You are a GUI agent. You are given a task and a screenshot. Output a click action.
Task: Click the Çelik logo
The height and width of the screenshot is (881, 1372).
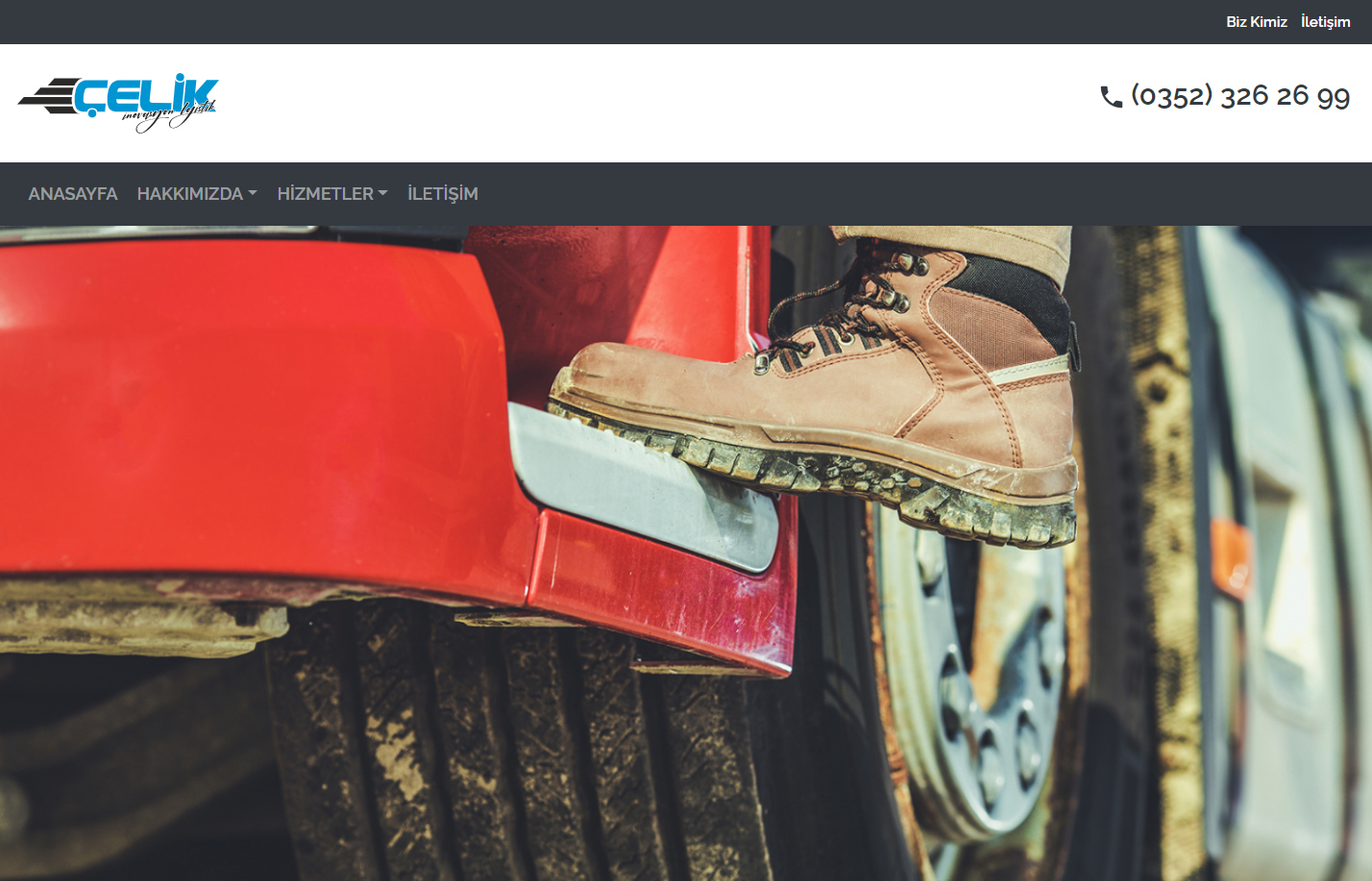(x=118, y=103)
